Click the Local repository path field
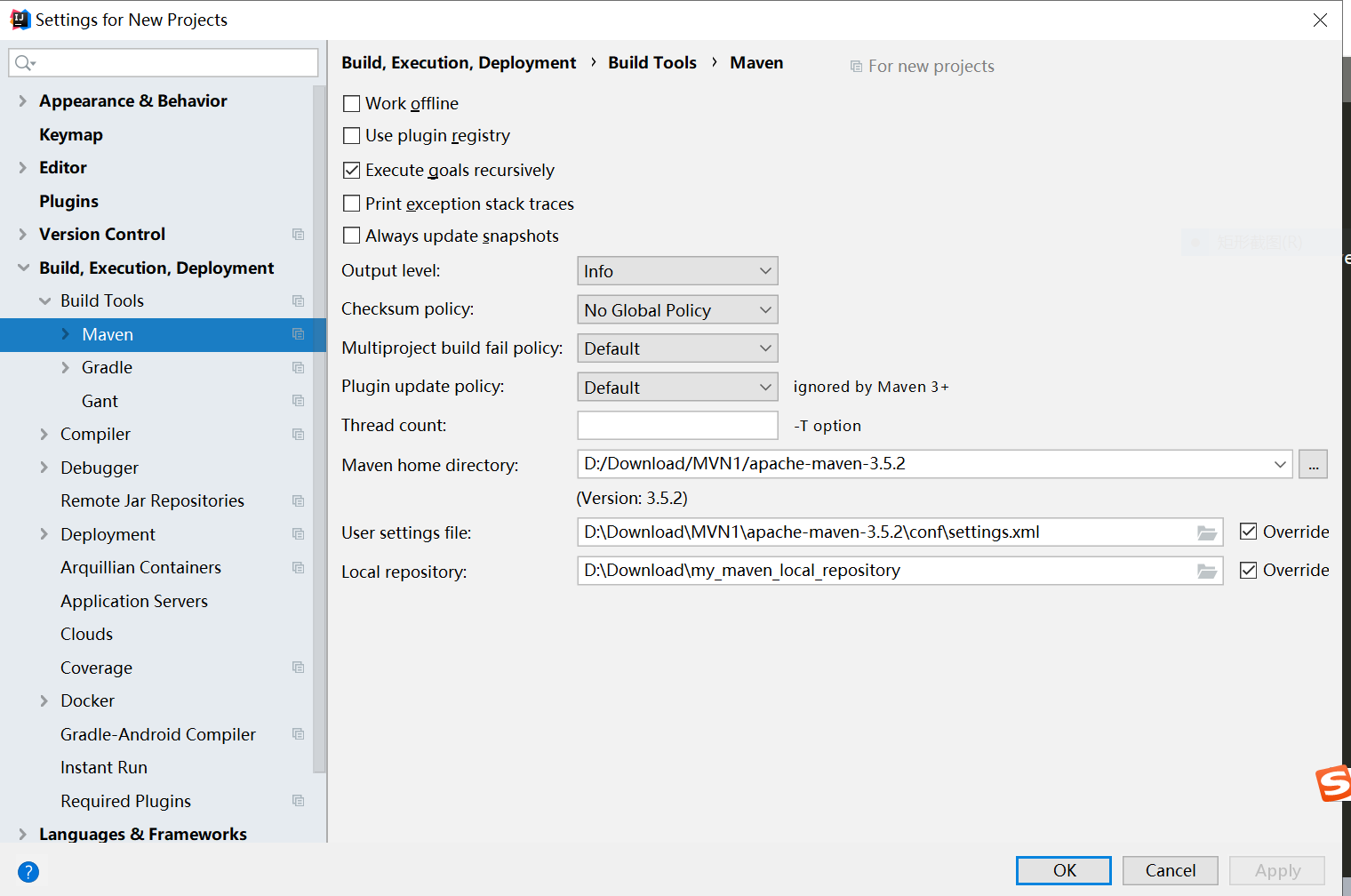This screenshot has width=1351, height=896. click(899, 571)
